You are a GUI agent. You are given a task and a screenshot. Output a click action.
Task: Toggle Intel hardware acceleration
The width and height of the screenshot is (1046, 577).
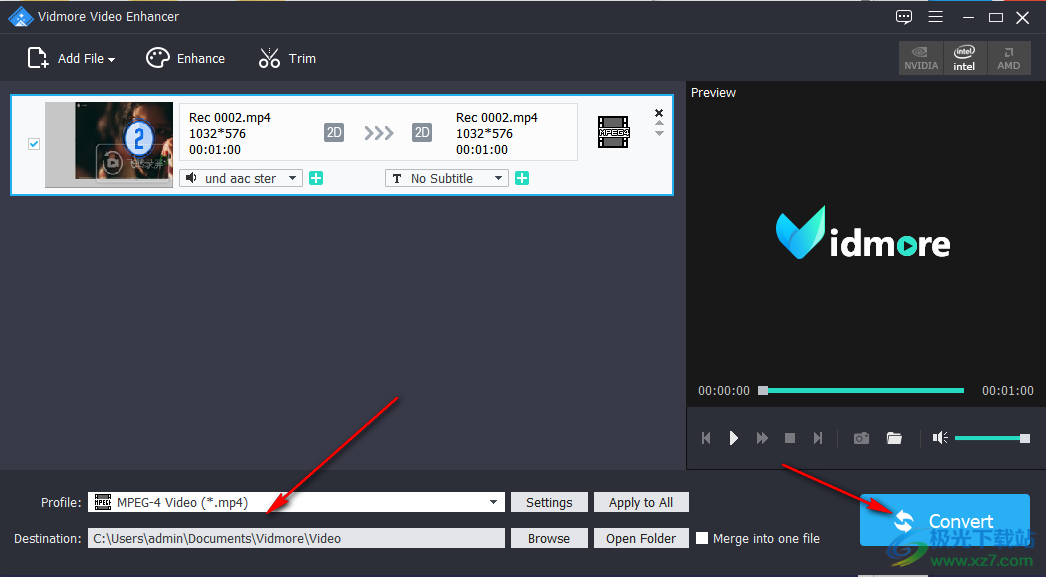coord(964,58)
